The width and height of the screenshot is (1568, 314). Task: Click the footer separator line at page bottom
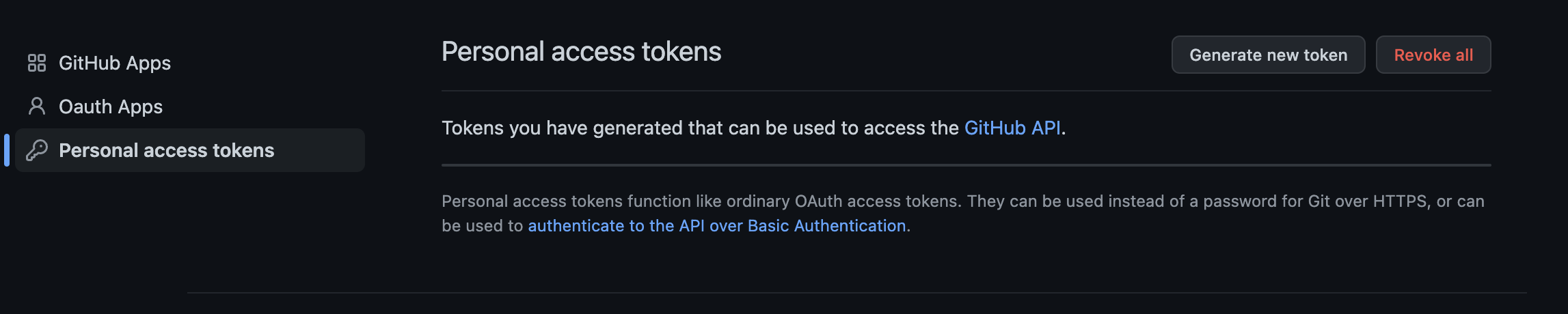[857, 293]
